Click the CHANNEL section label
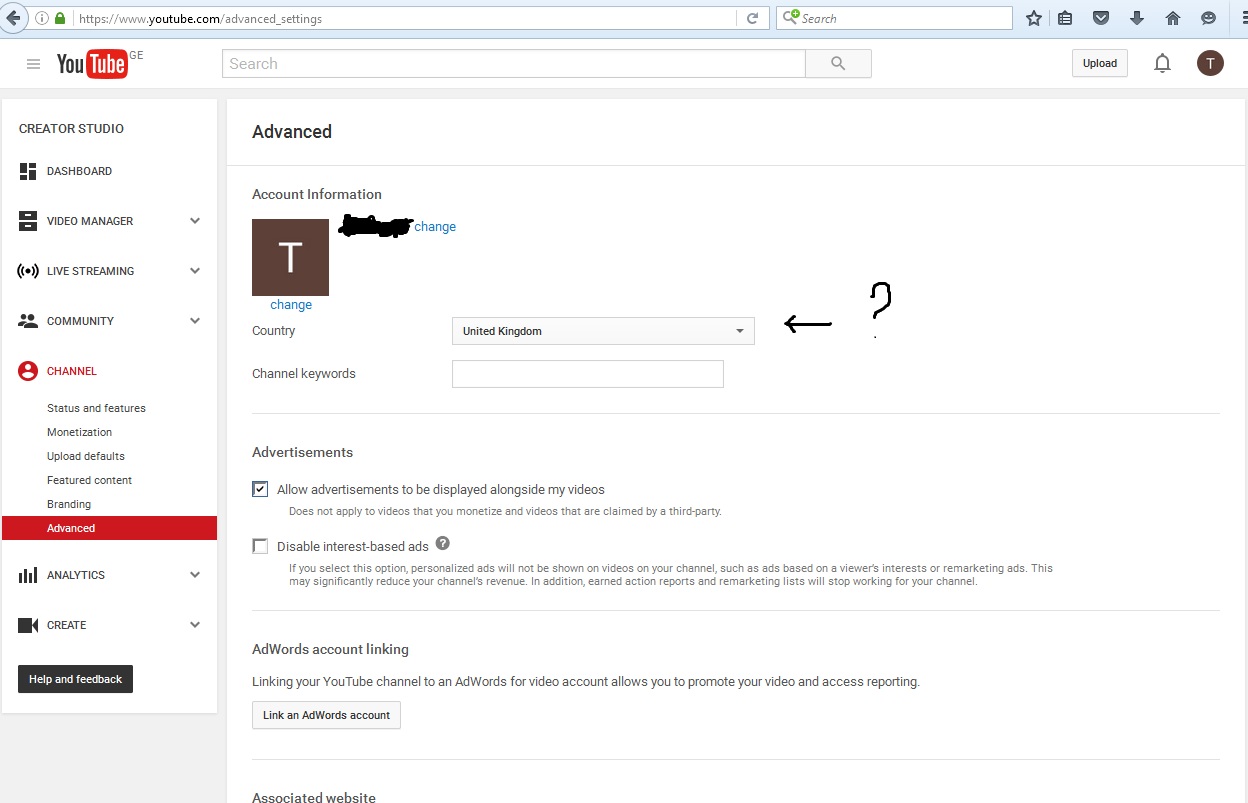 (72, 371)
